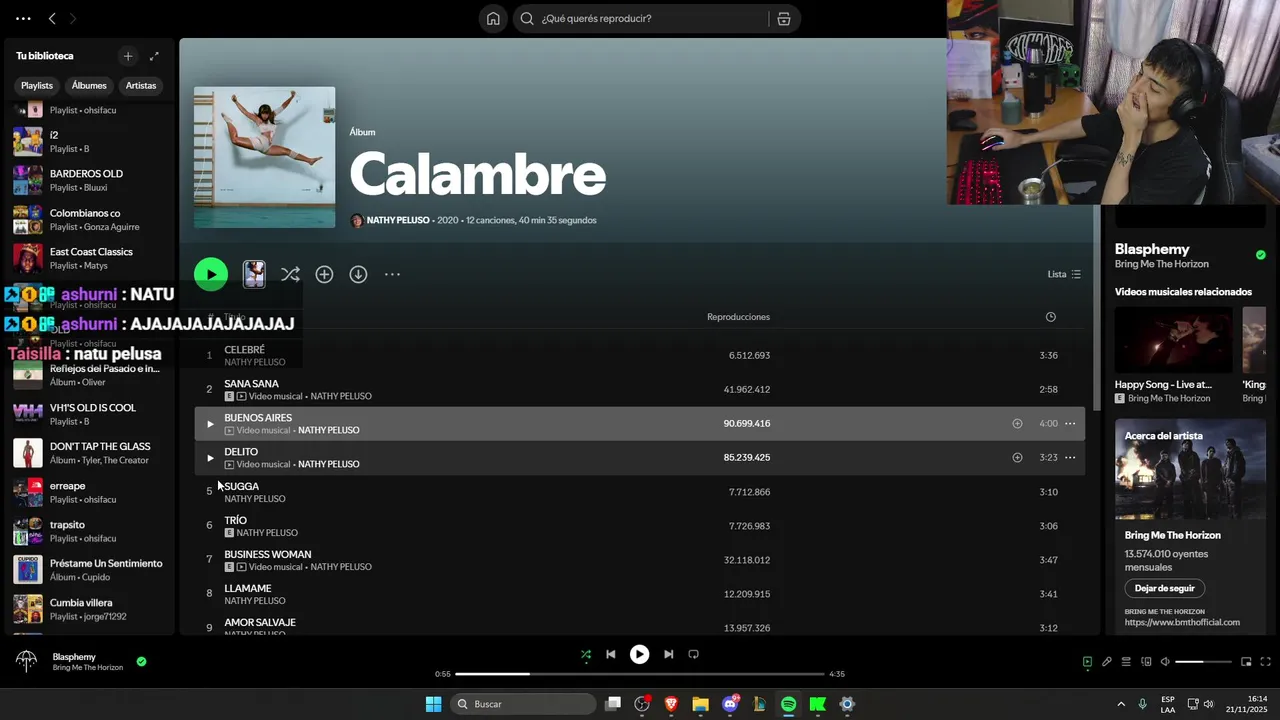Mute Spotify with the speaker icon
This screenshot has width=1280, height=720.
pos(1165,662)
